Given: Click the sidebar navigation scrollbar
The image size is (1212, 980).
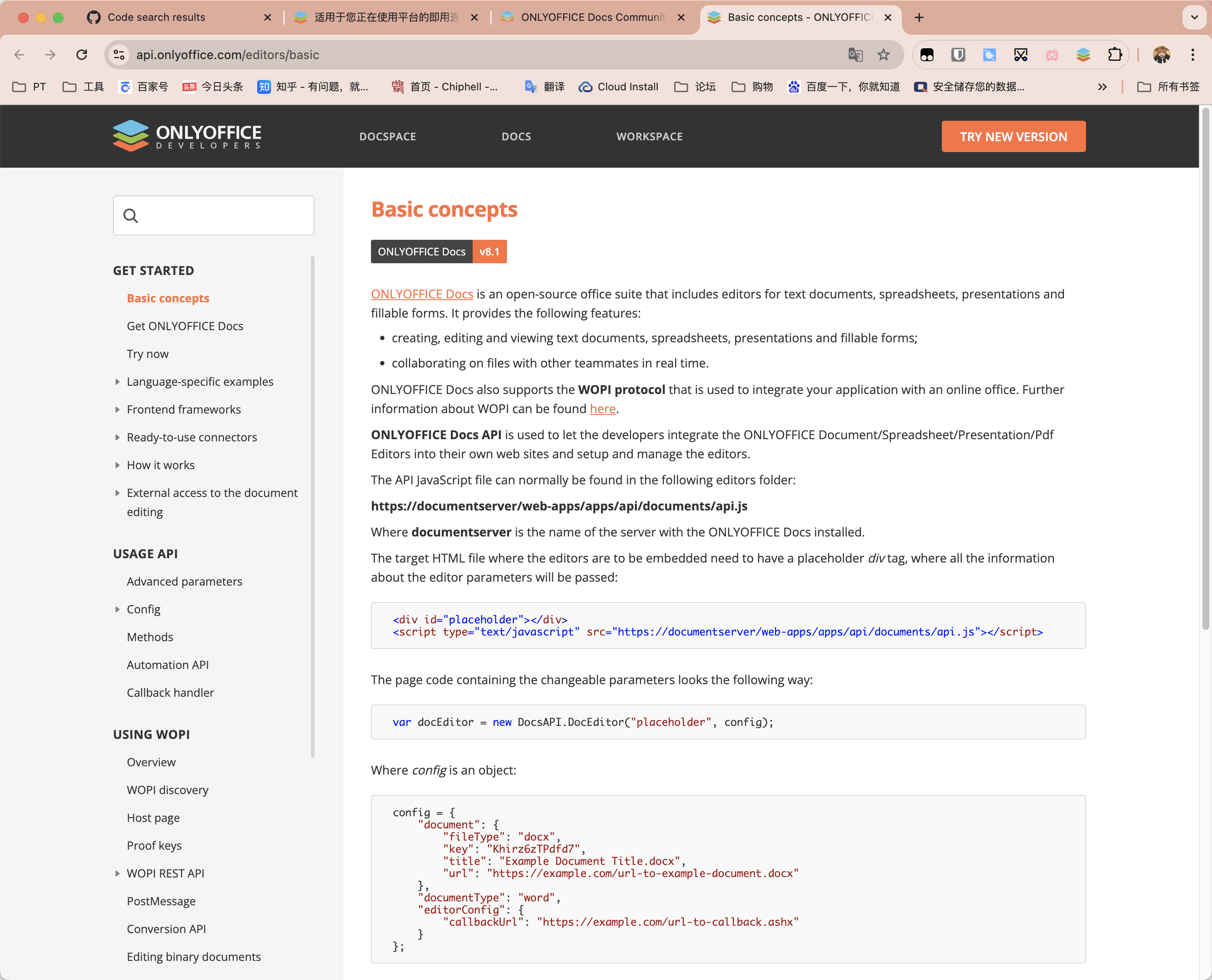Looking at the screenshot, I should [313, 507].
